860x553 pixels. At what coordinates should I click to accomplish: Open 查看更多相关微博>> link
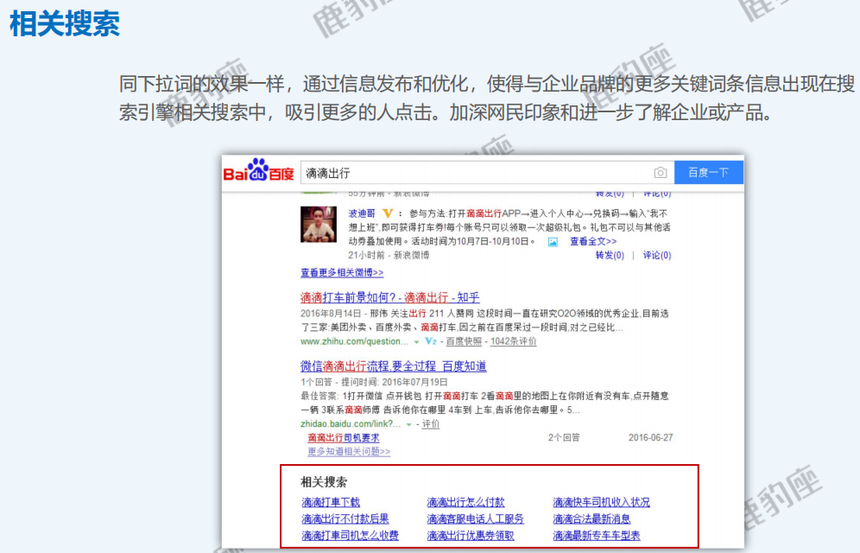click(342, 273)
